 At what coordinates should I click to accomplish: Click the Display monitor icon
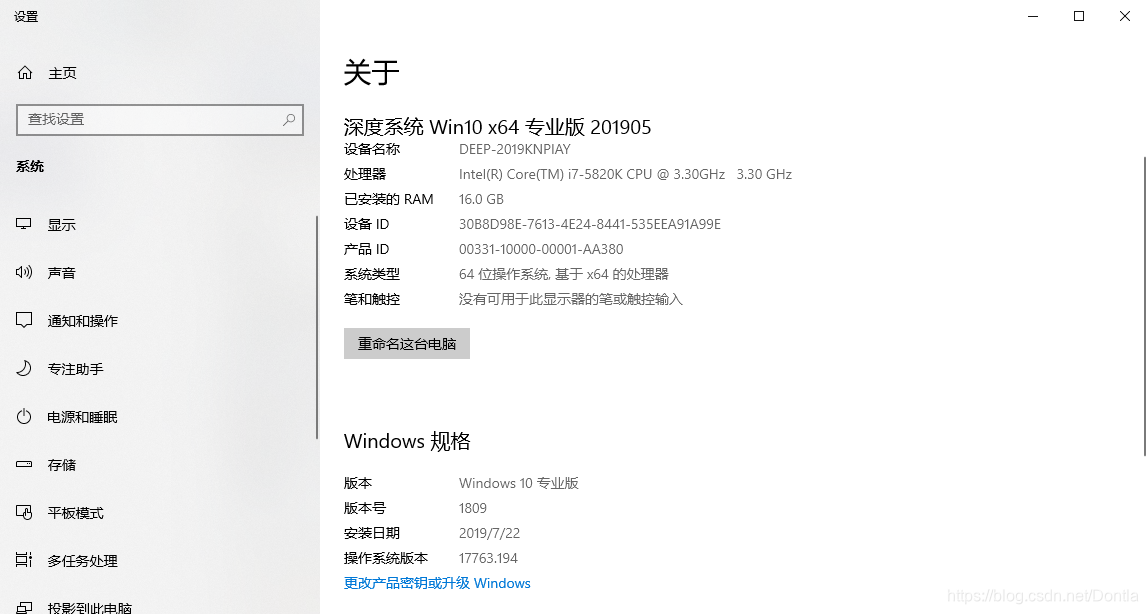pos(23,224)
